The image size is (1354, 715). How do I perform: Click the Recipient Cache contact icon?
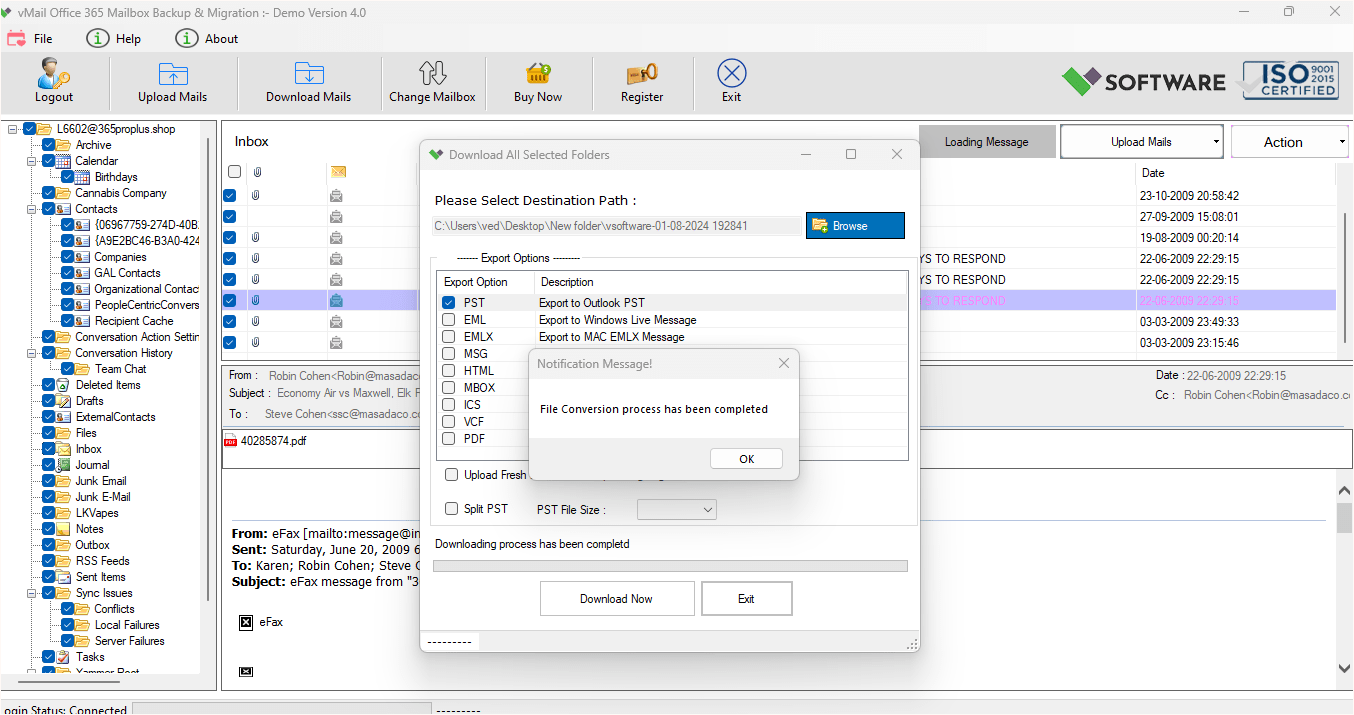pyautogui.click(x=82, y=321)
